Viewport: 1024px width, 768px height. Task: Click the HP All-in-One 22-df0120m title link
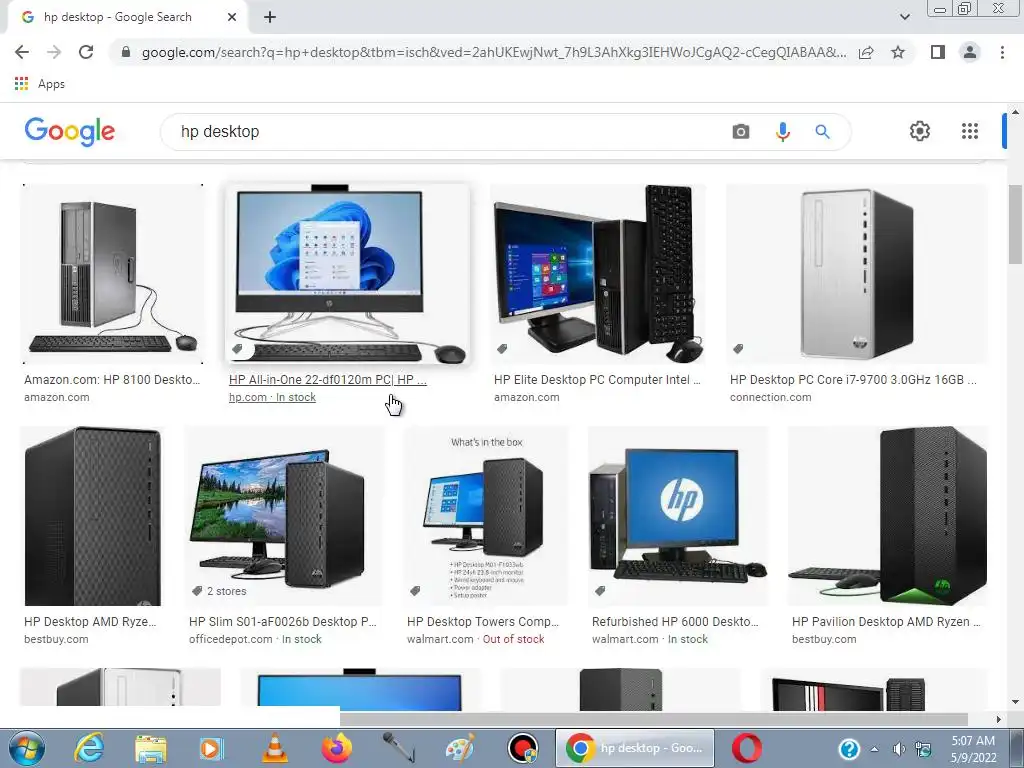pos(328,379)
